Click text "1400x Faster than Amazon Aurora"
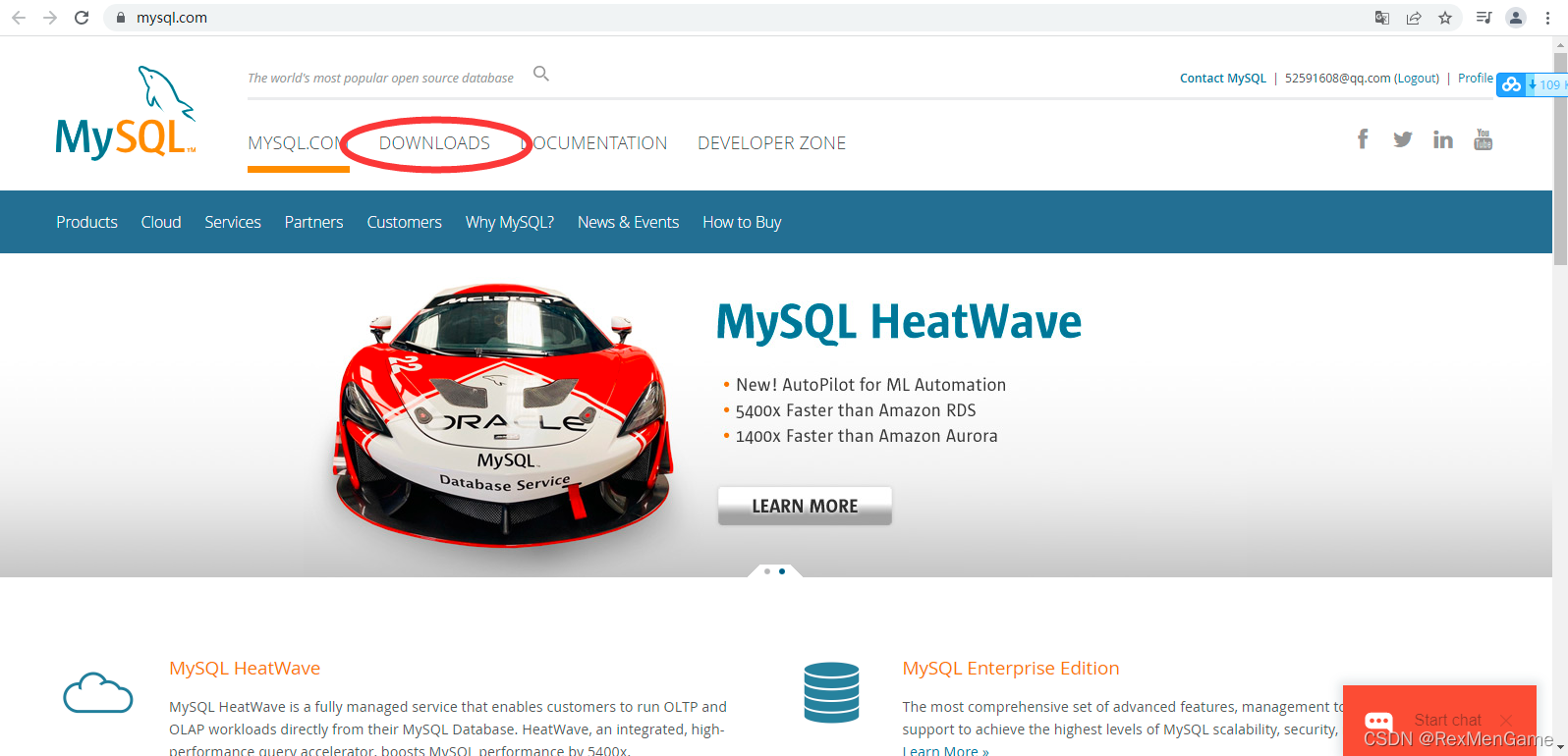1568x756 pixels. click(x=867, y=436)
